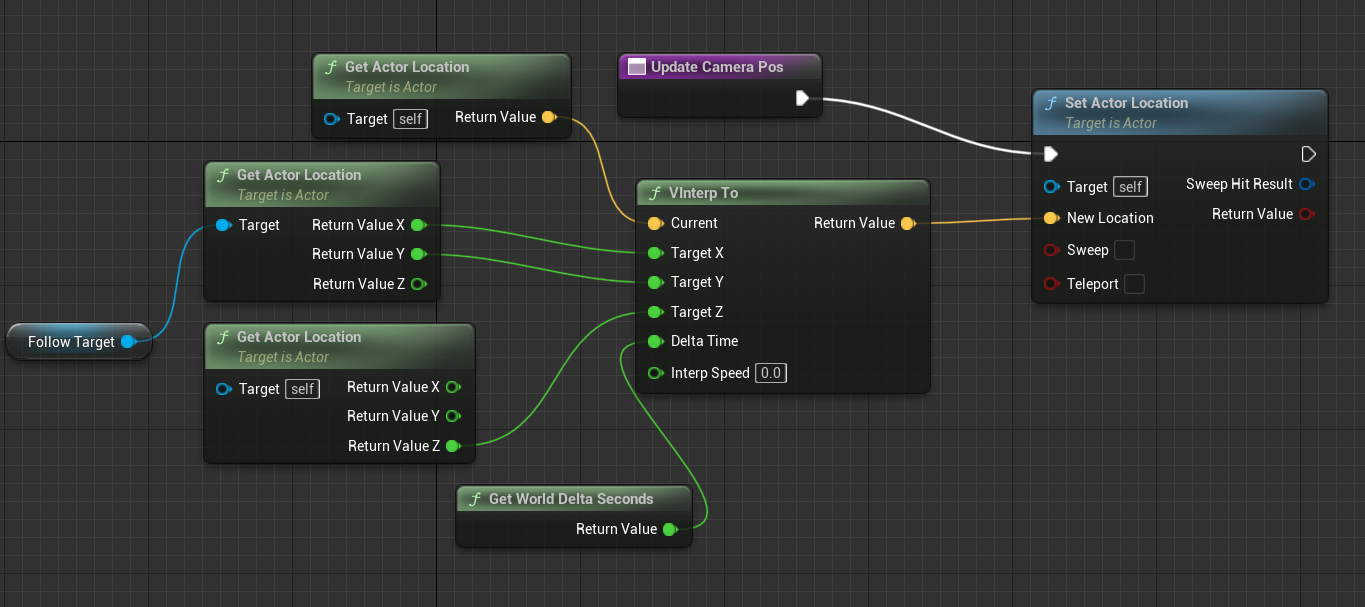Click the New Location input pin
This screenshot has width=1365, height=607.
(1051, 218)
